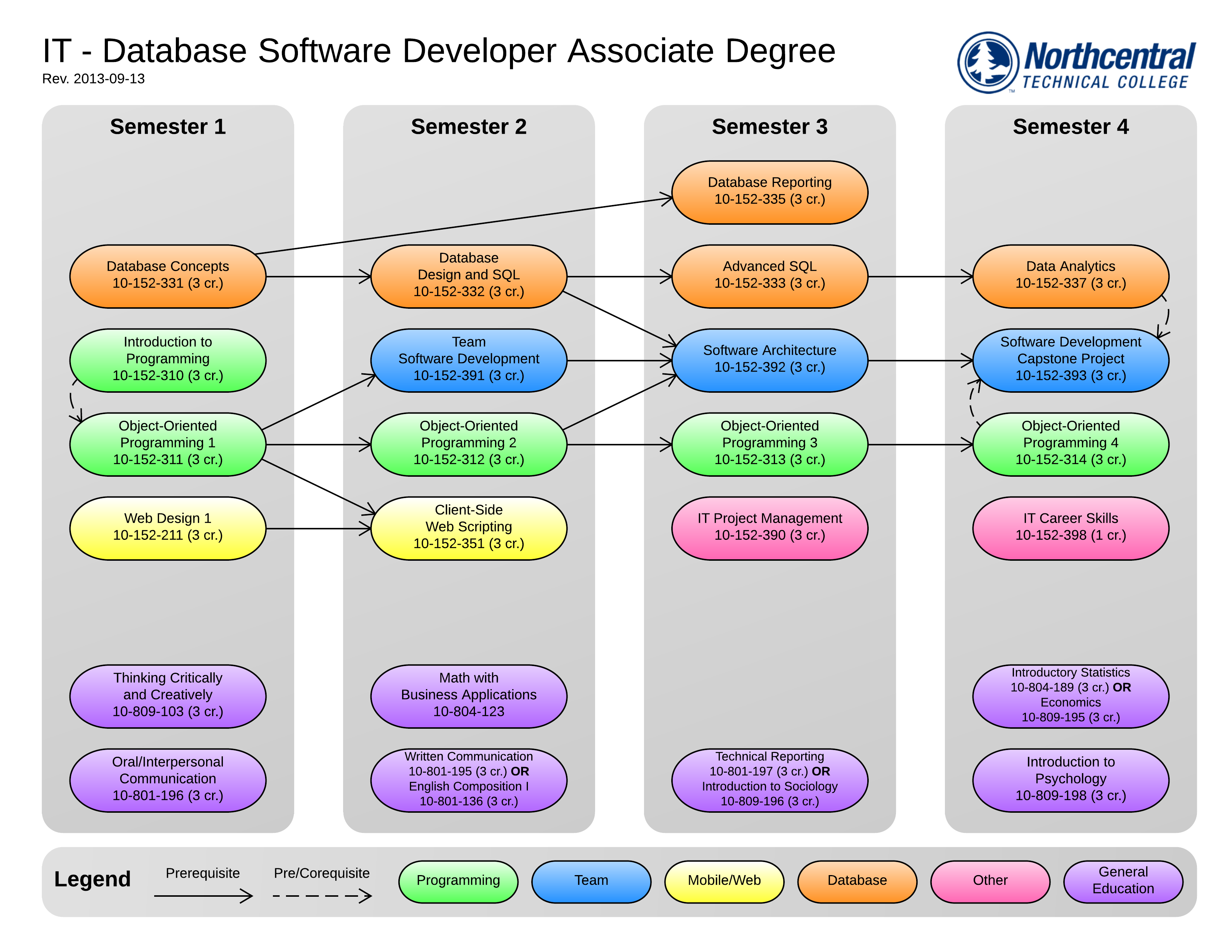This screenshot has height=952, width=1232.
Task: Click the Semester 3 column heading
Action: click(x=769, y=127)
